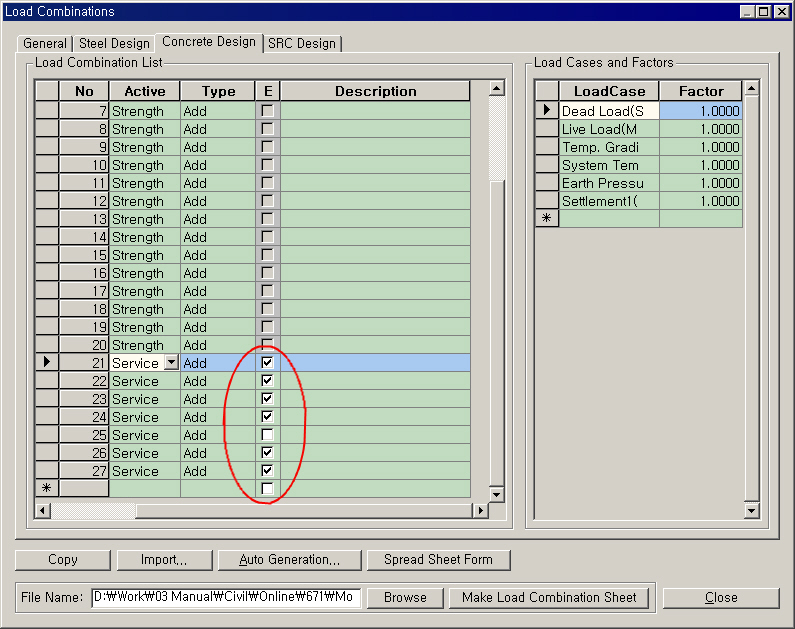This screenshot has width=795, height=629.
Task: Enable the E checkbox for row 25
Action: coord(267,435)
